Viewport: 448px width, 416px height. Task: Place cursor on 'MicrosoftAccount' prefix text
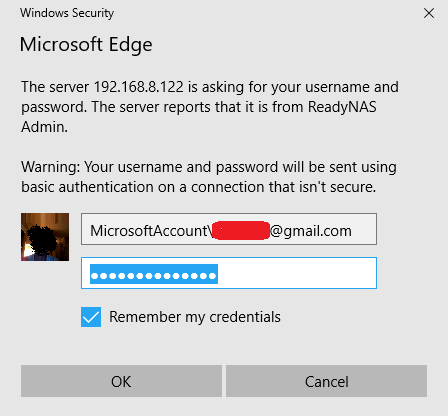coord(149,231)
